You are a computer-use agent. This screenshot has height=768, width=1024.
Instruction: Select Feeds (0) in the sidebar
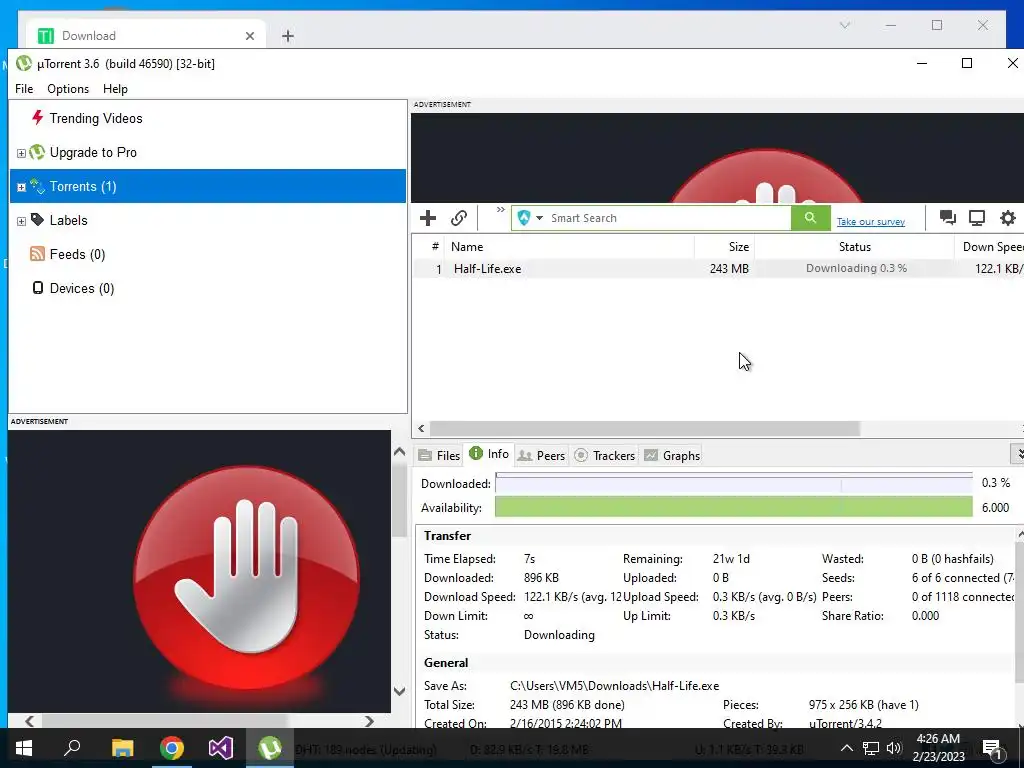77,254
